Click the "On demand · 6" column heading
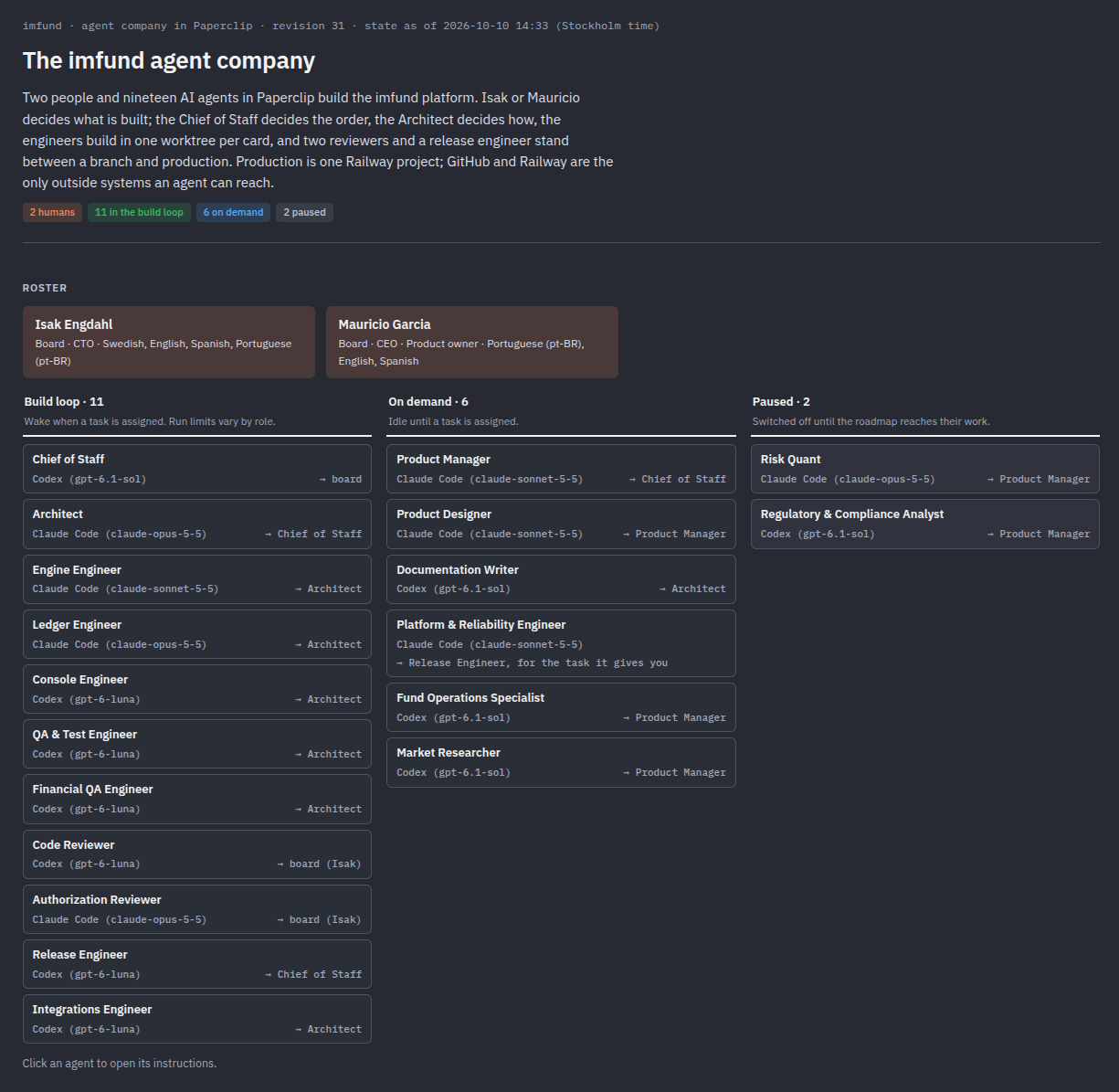Screen dimensions: 1119x1092 click(428, 401)
